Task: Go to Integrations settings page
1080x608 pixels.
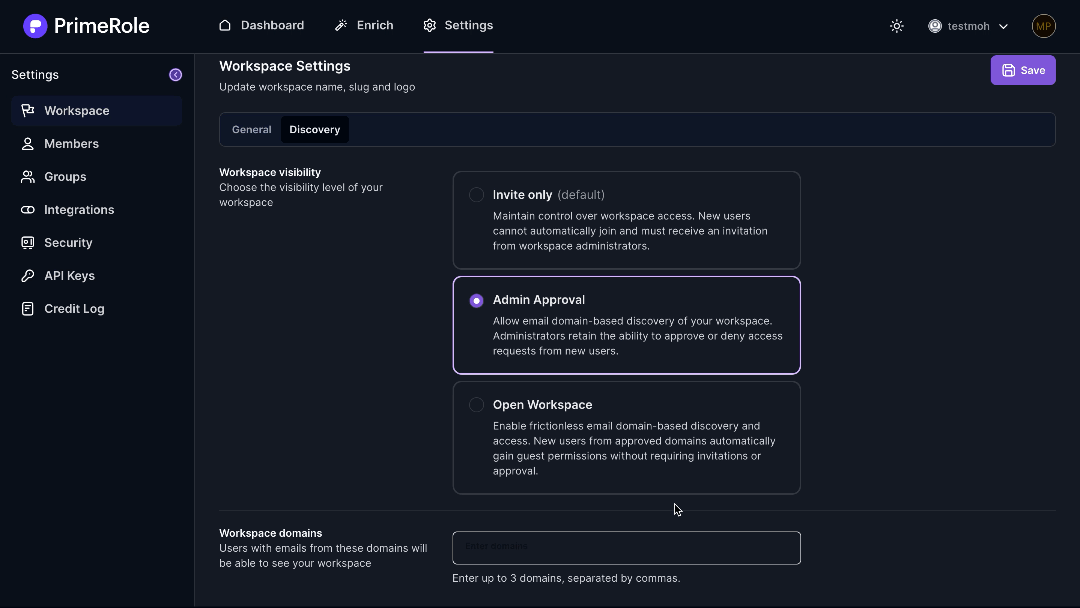Action: pos(96,210)
